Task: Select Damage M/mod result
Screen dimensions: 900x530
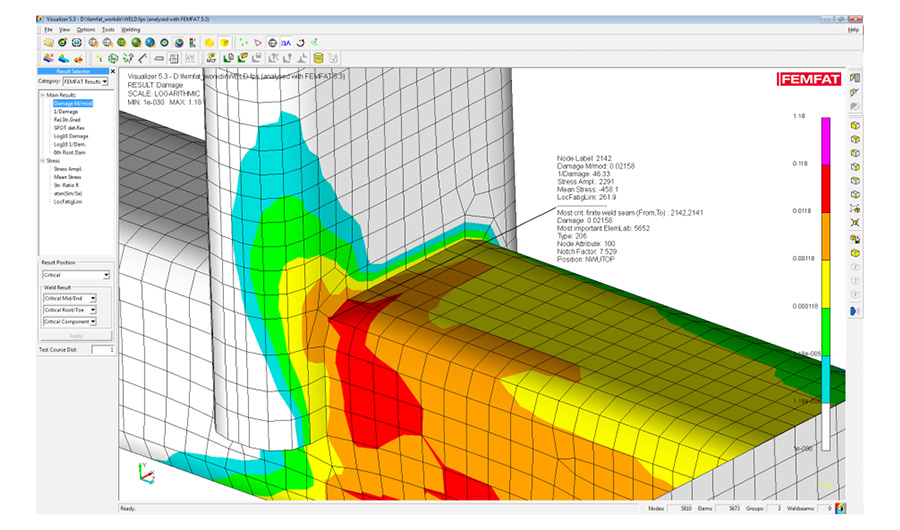Action: coord(73,103)
